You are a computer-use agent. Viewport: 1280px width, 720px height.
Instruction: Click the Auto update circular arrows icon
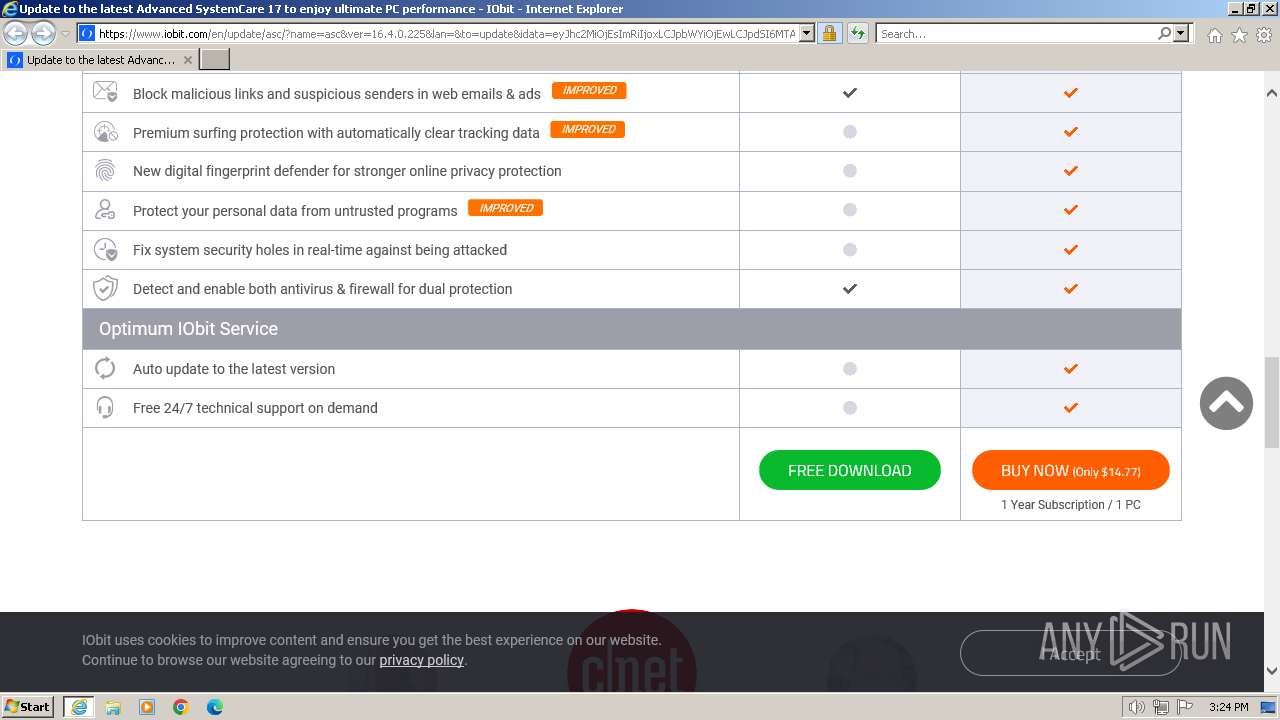[x=105, y=368]
